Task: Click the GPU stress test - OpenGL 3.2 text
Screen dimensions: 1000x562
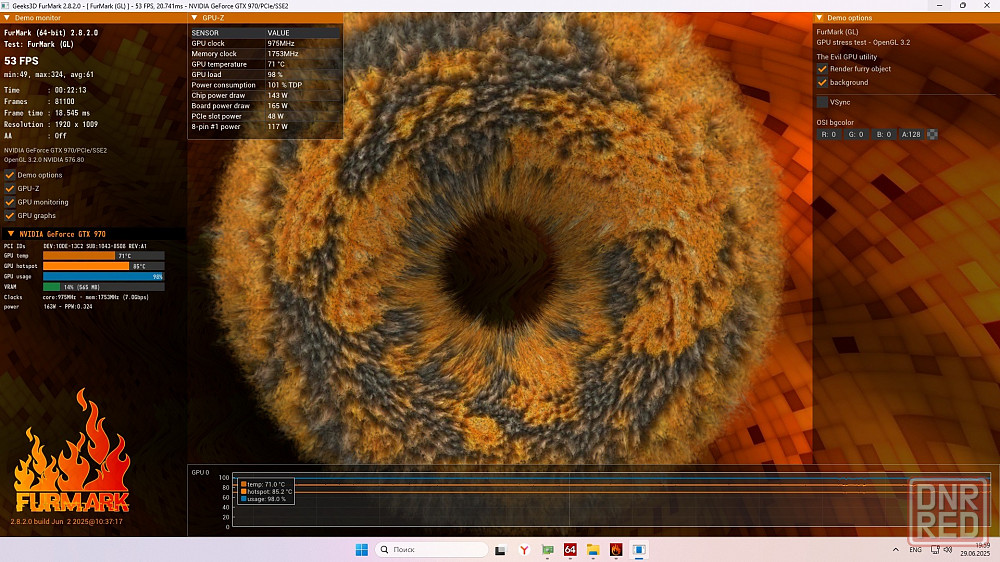Action: [863, 43]
